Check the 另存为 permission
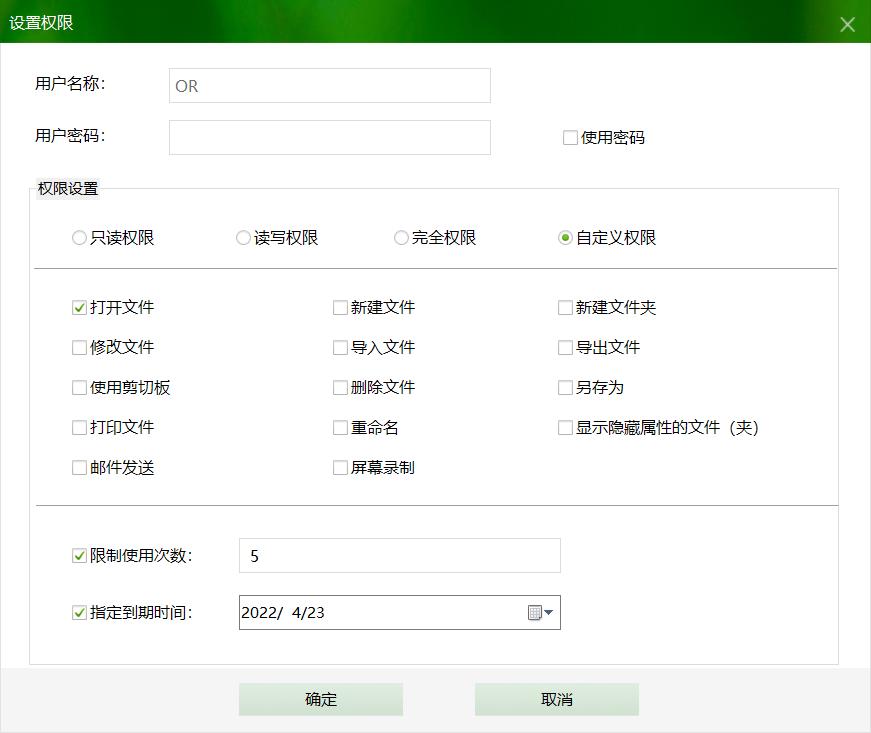 565,387
